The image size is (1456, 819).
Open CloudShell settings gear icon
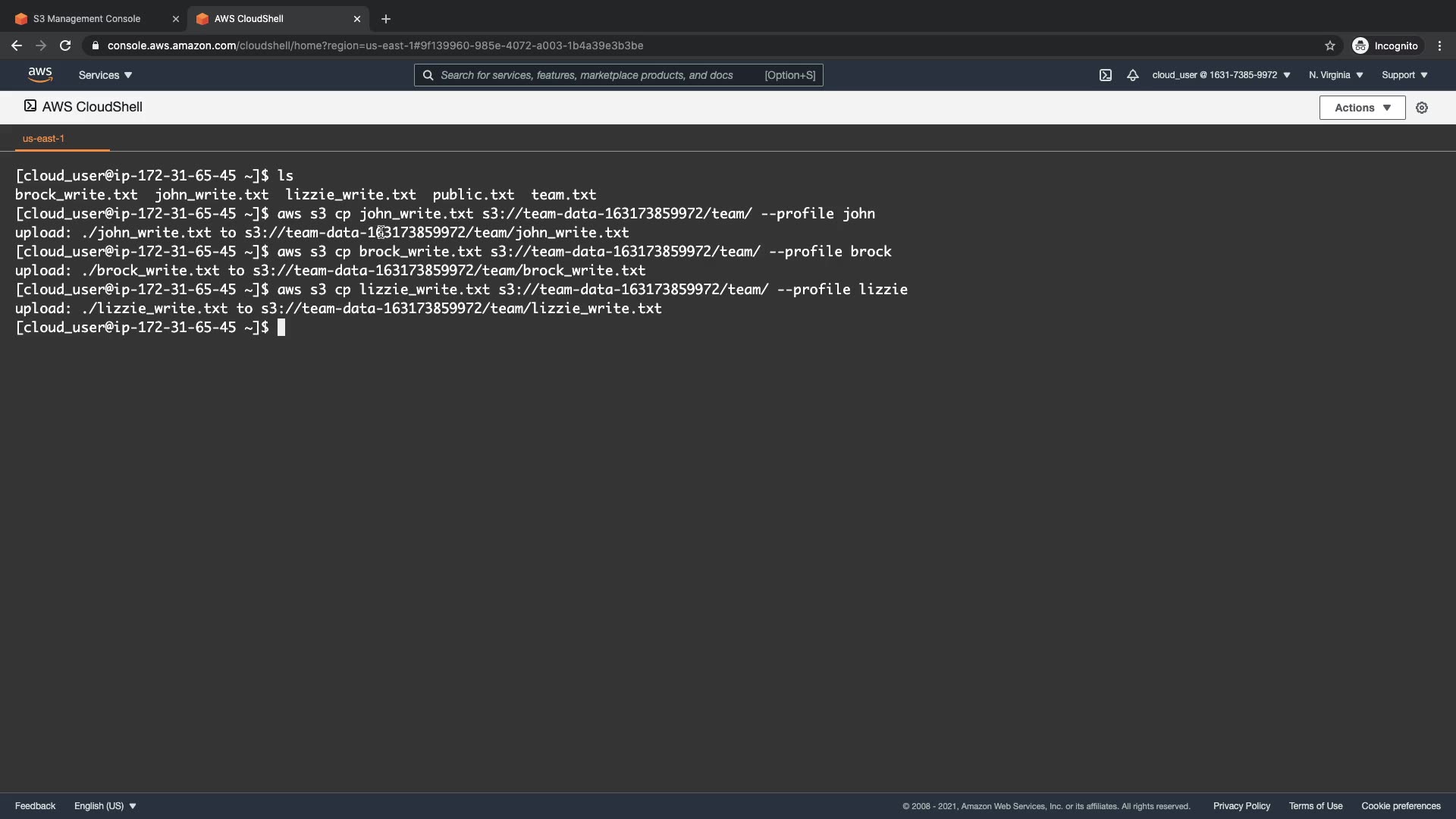coord(1422,108)
